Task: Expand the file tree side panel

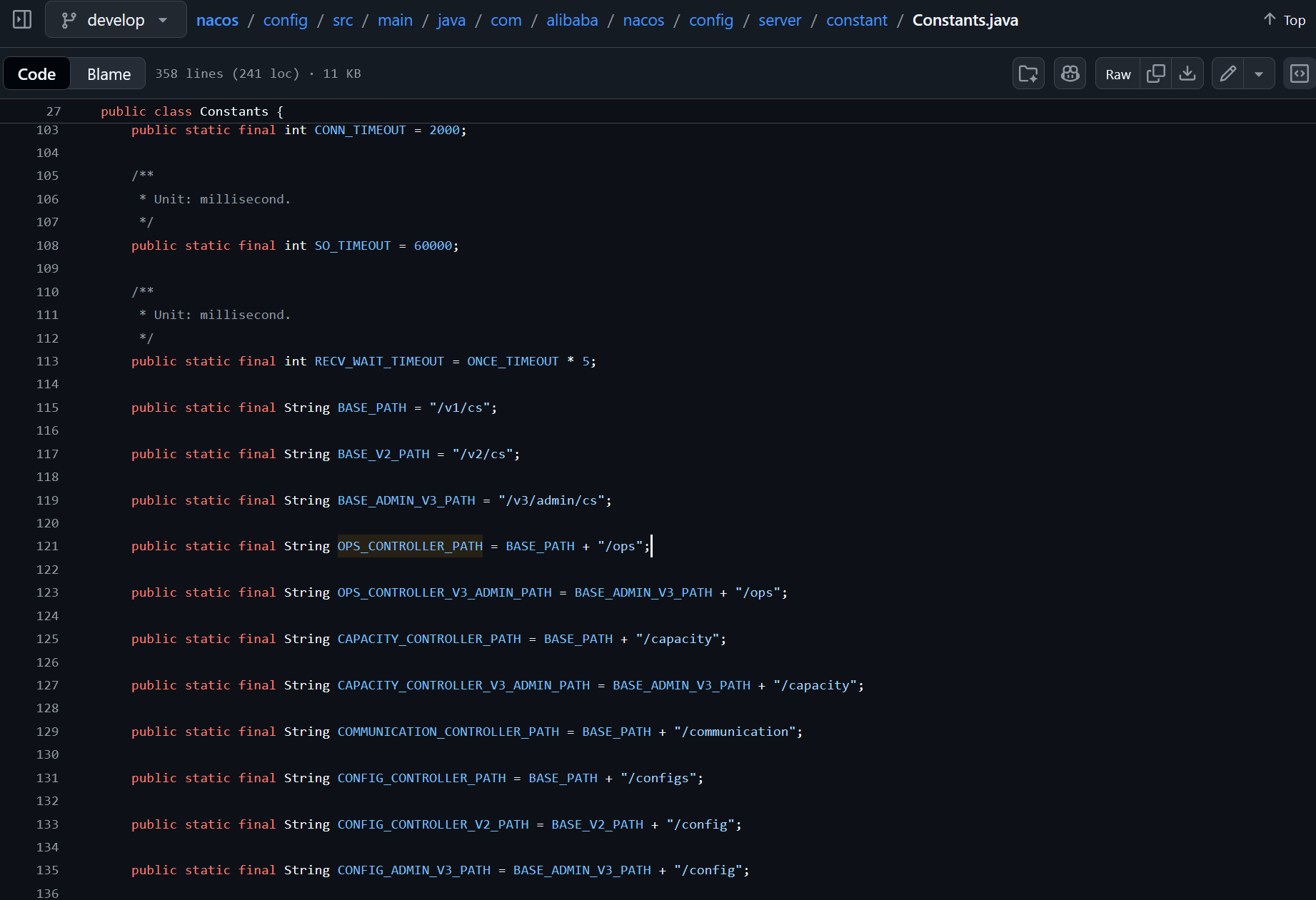Action: 22,19
